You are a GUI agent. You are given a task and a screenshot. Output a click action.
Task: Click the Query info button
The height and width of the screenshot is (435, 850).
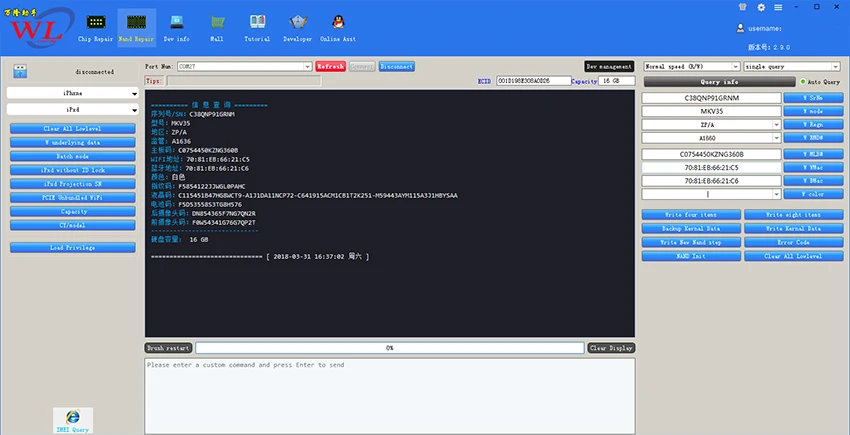point(719,82)
